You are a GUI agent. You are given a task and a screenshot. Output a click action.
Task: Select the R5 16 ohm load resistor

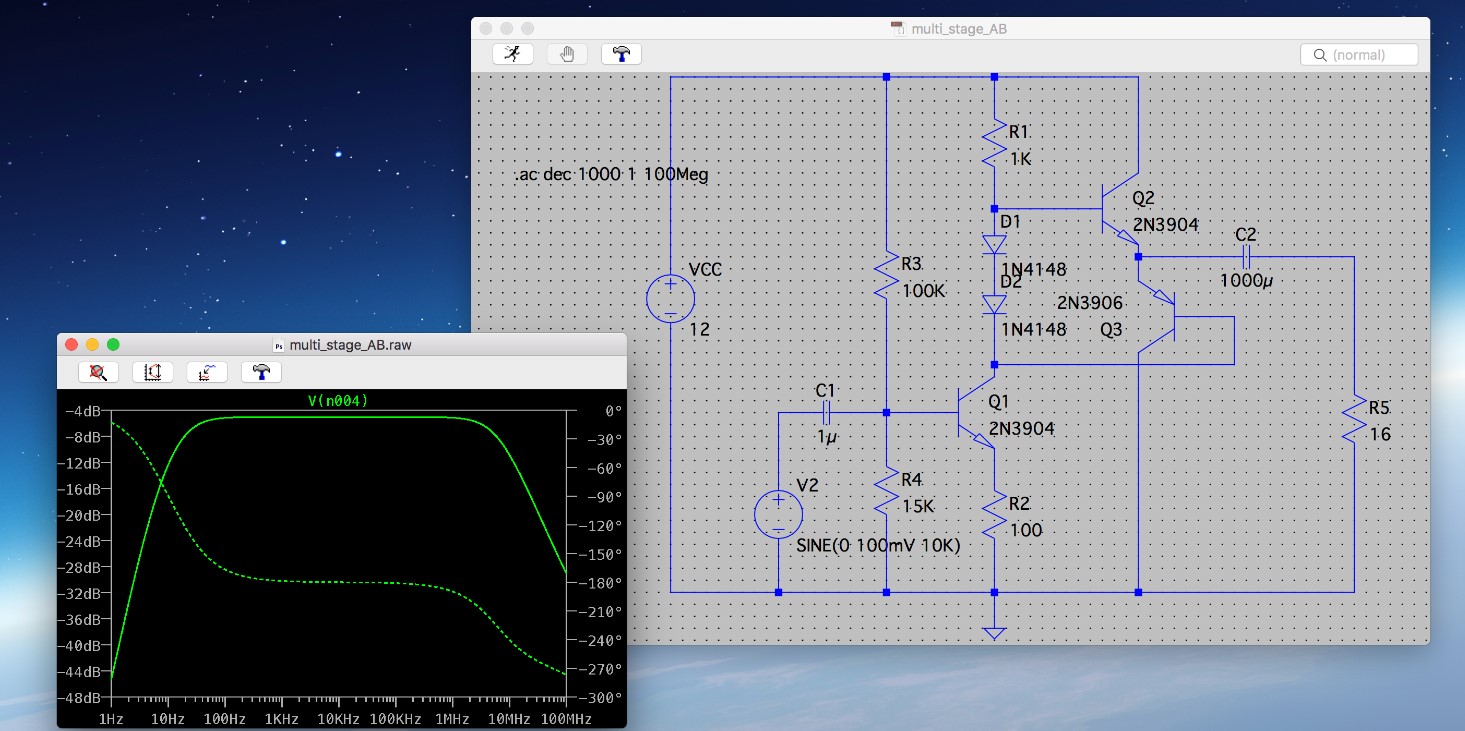(1353, 420)
